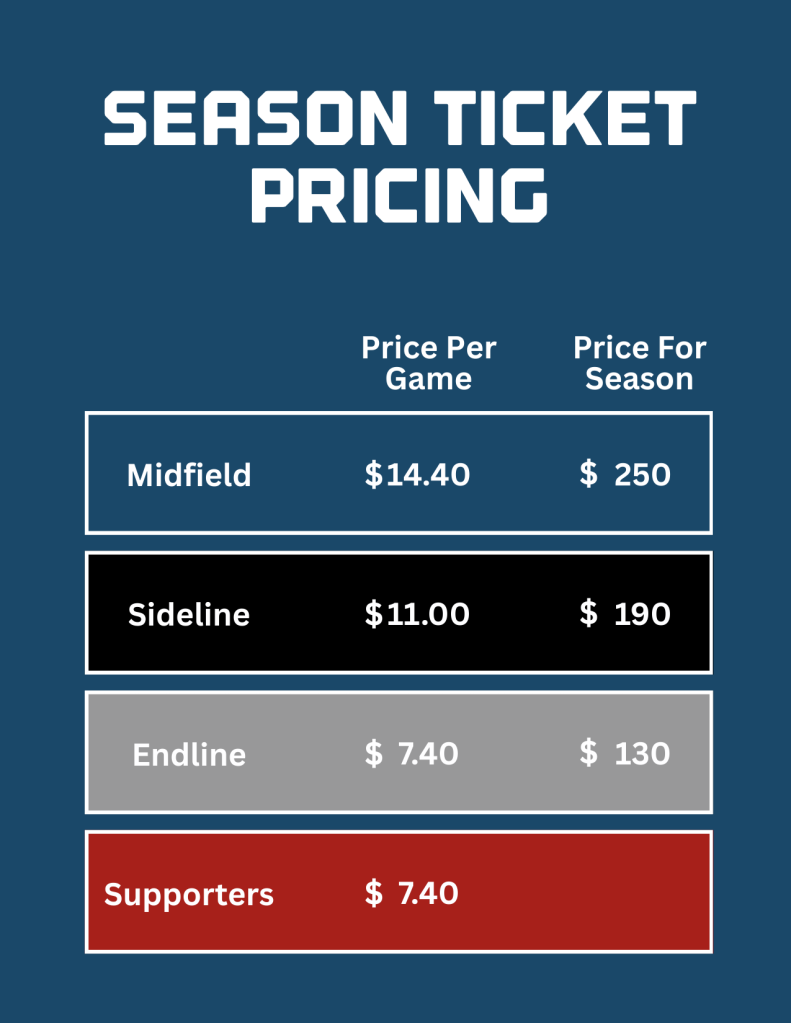The height and width of the screenshot is (1023, 791).
Task: Click the word SEASON in the title
Action: click(256, 120)
